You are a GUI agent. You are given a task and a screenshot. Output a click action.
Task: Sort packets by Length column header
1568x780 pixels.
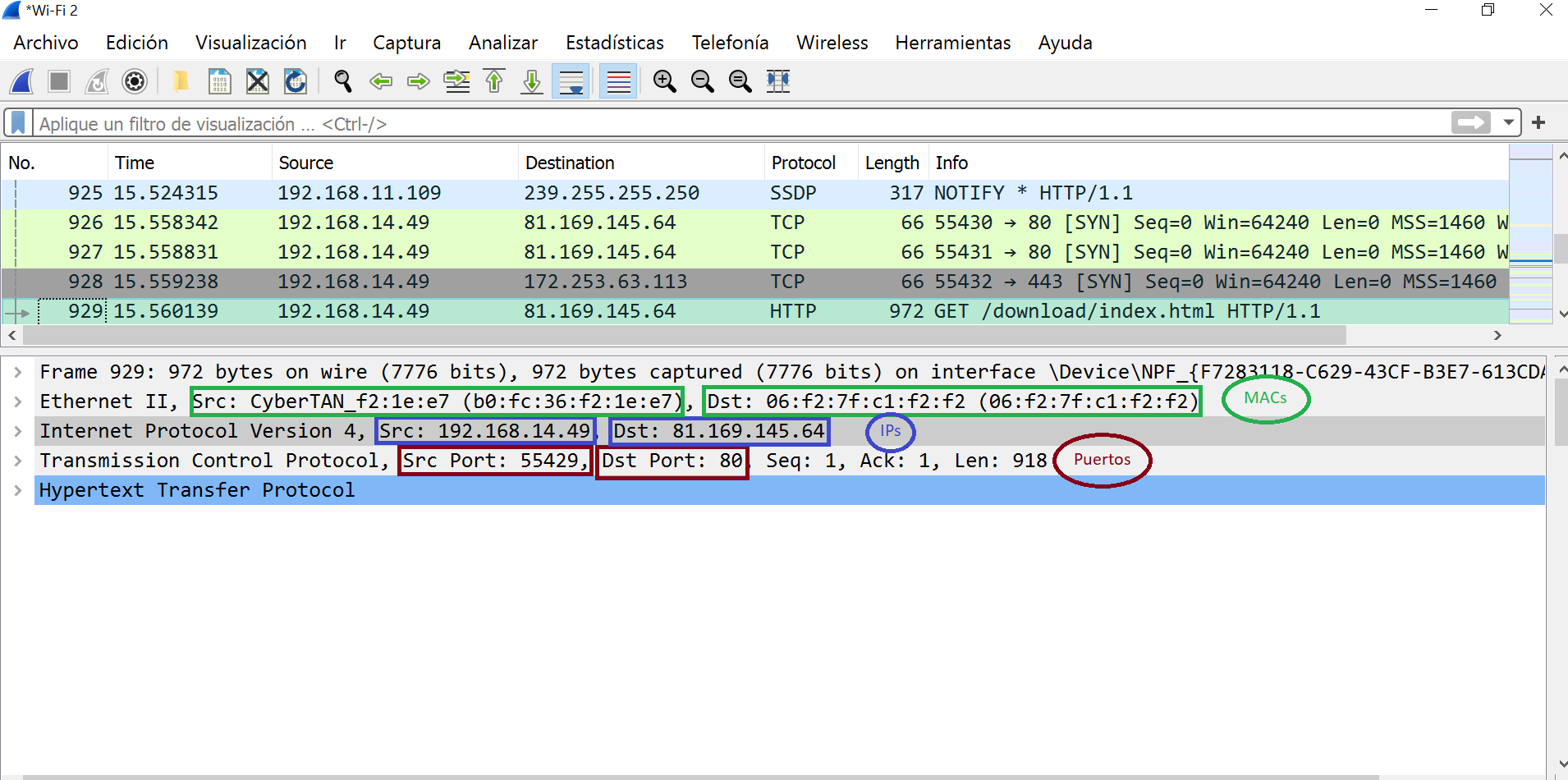tap(893, 163)
